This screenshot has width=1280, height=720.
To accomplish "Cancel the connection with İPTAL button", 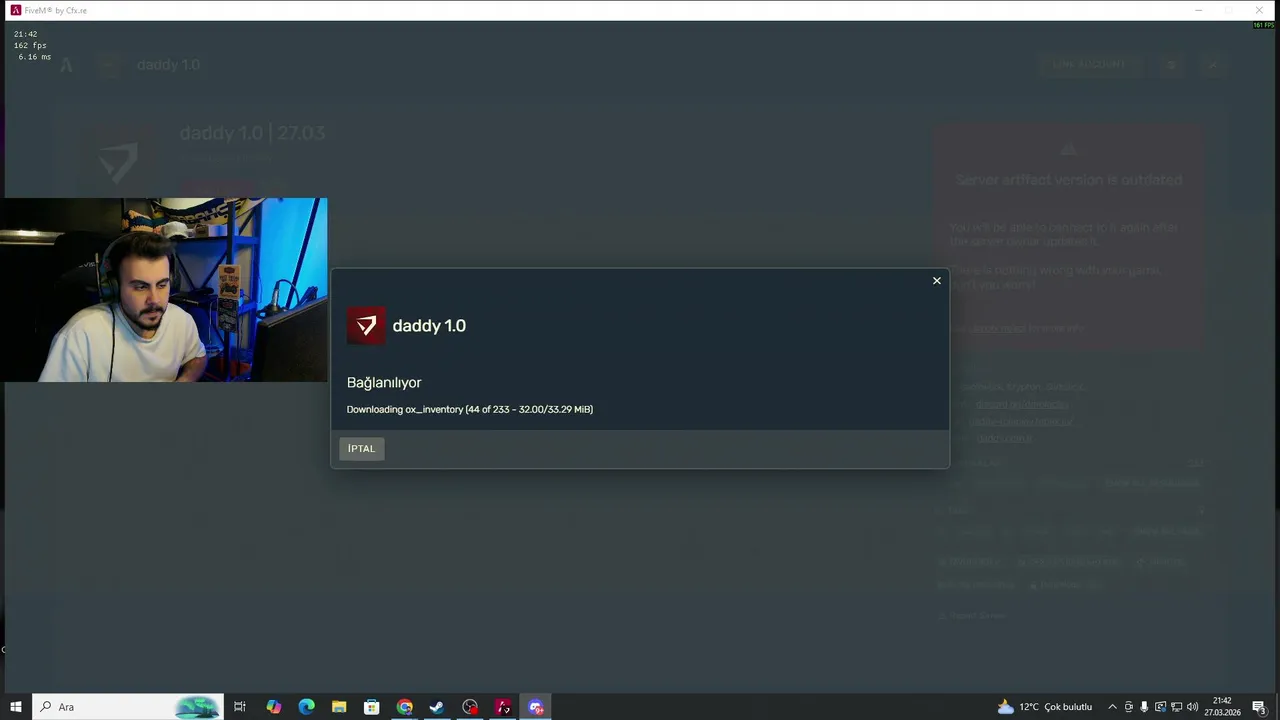I will click(x=361, y=449).
